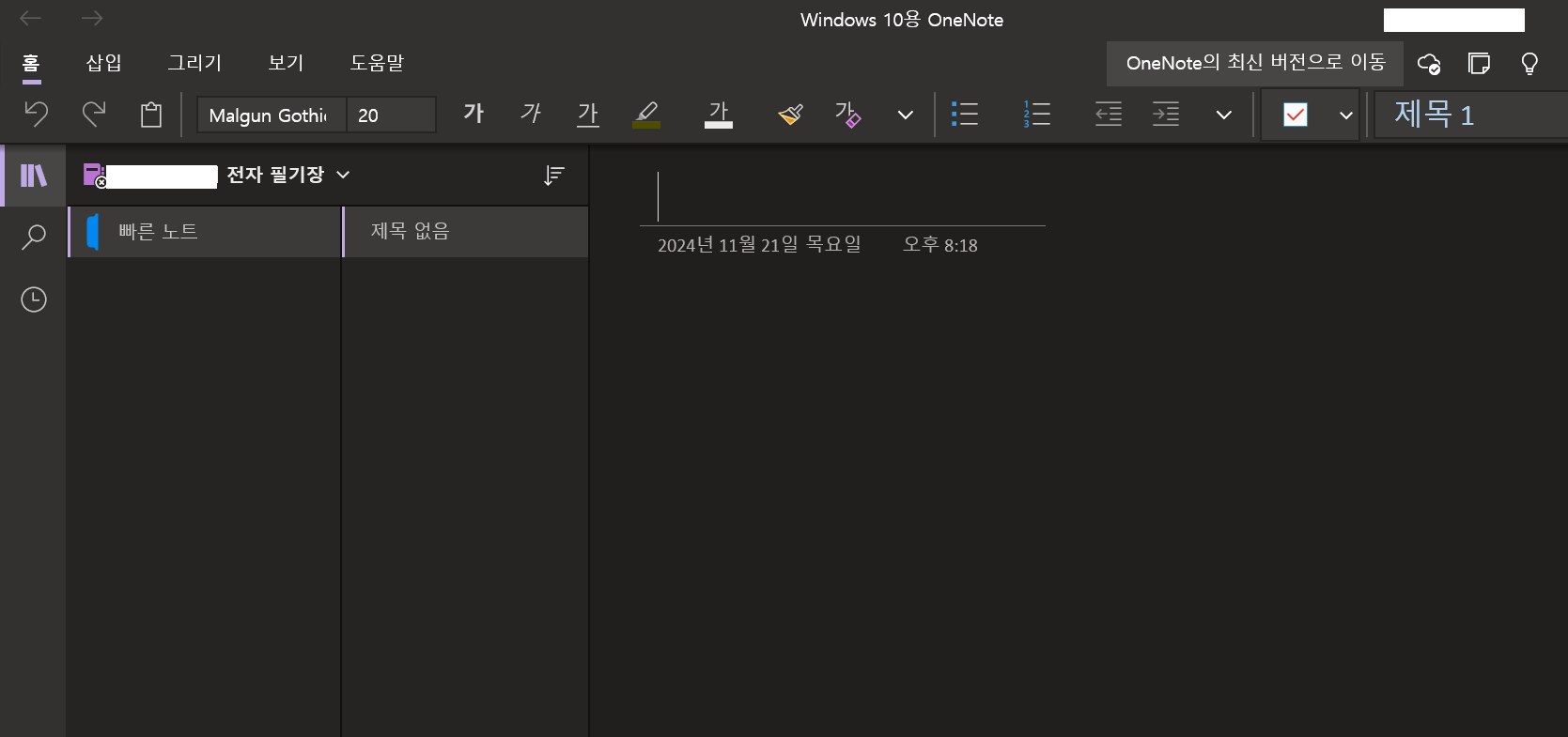Image resolution: width=1568 pixels, height=737 pixels.
Task: Check the cloud sync status icon
Action: tap(1429, 63)
